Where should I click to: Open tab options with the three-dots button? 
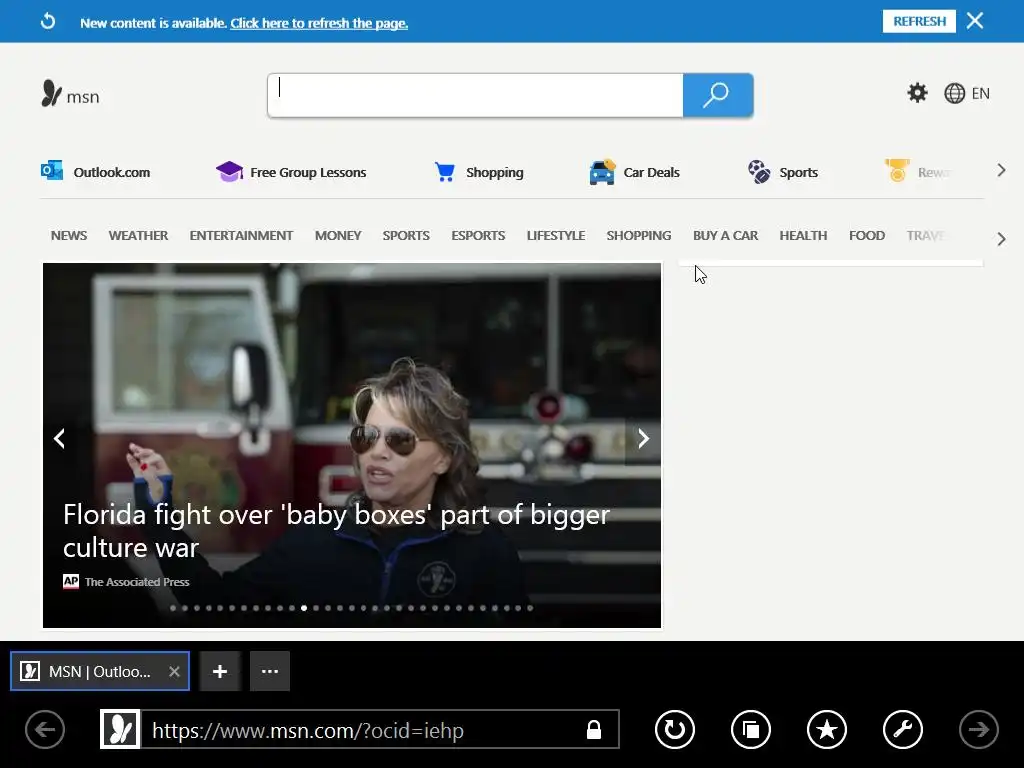tap(270, 671)
